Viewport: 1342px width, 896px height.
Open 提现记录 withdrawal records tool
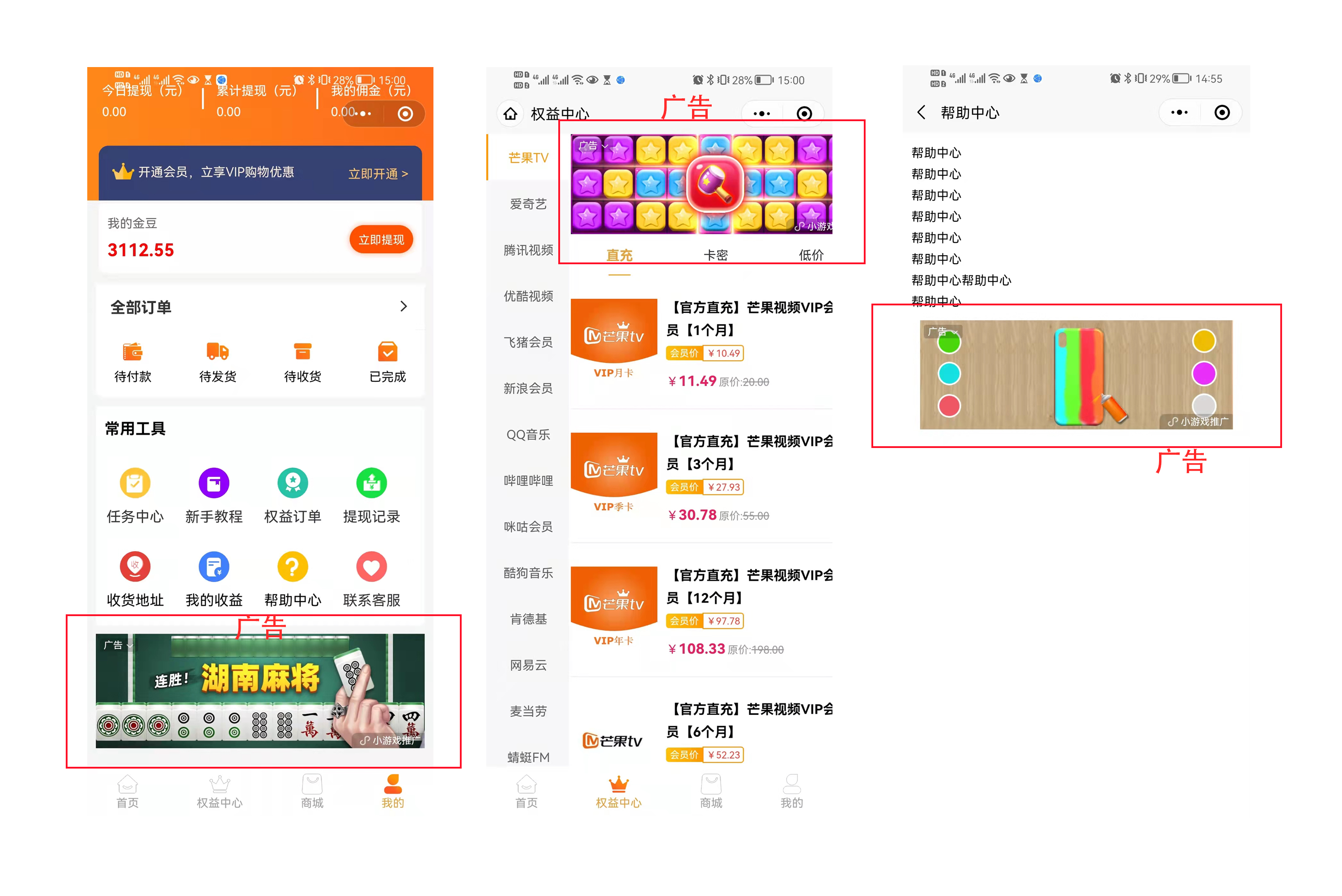pyautogui.click(x=371, y=495)
